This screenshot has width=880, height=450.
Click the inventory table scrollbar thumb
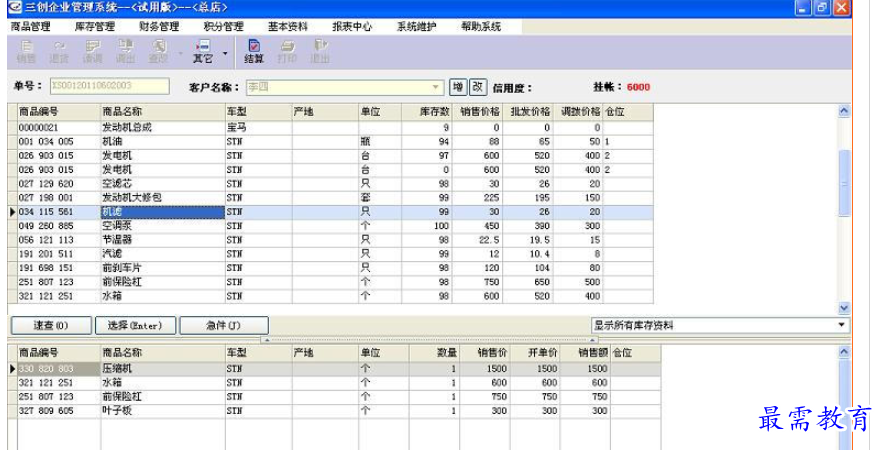tap(844, 183)
